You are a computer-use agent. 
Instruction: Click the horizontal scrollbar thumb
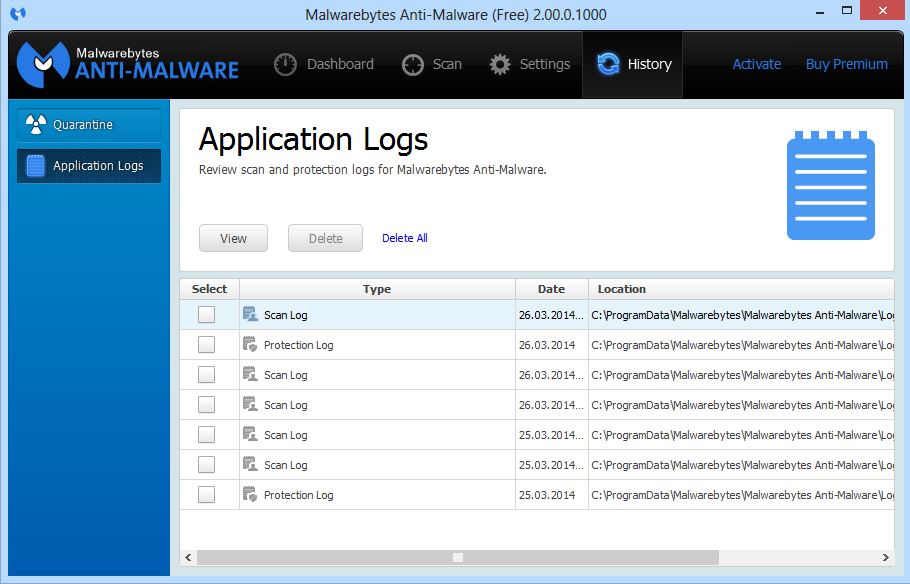click(x=458, y=557)
